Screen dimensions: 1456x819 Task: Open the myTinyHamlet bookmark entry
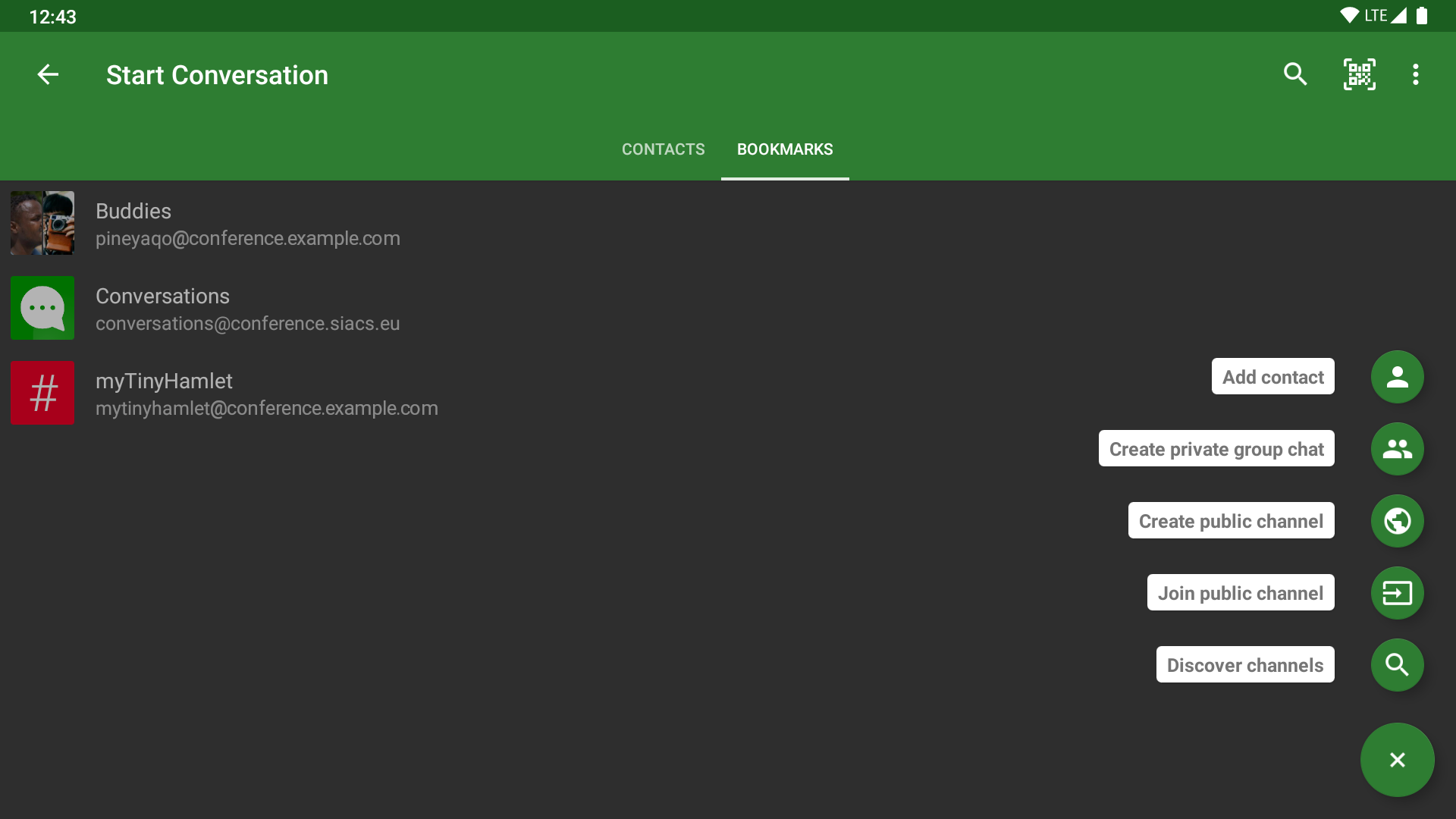265,394
